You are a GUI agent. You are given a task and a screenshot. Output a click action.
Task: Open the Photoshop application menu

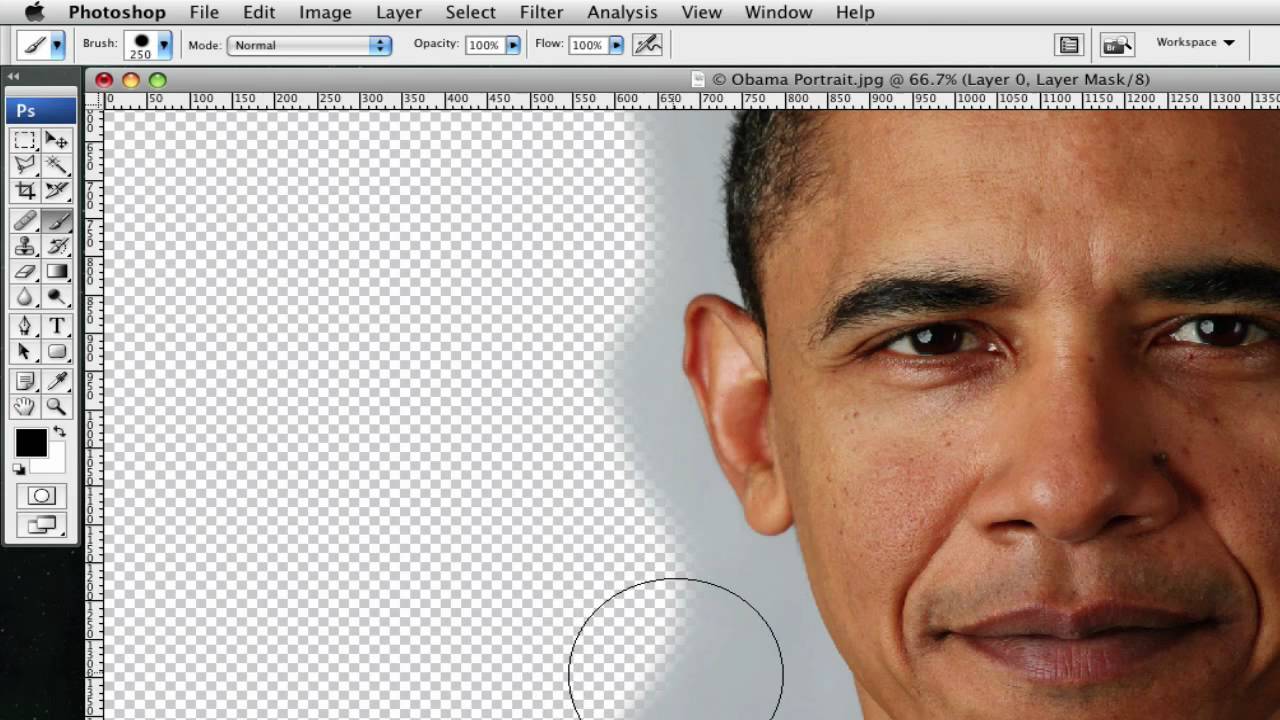(117, 12)
